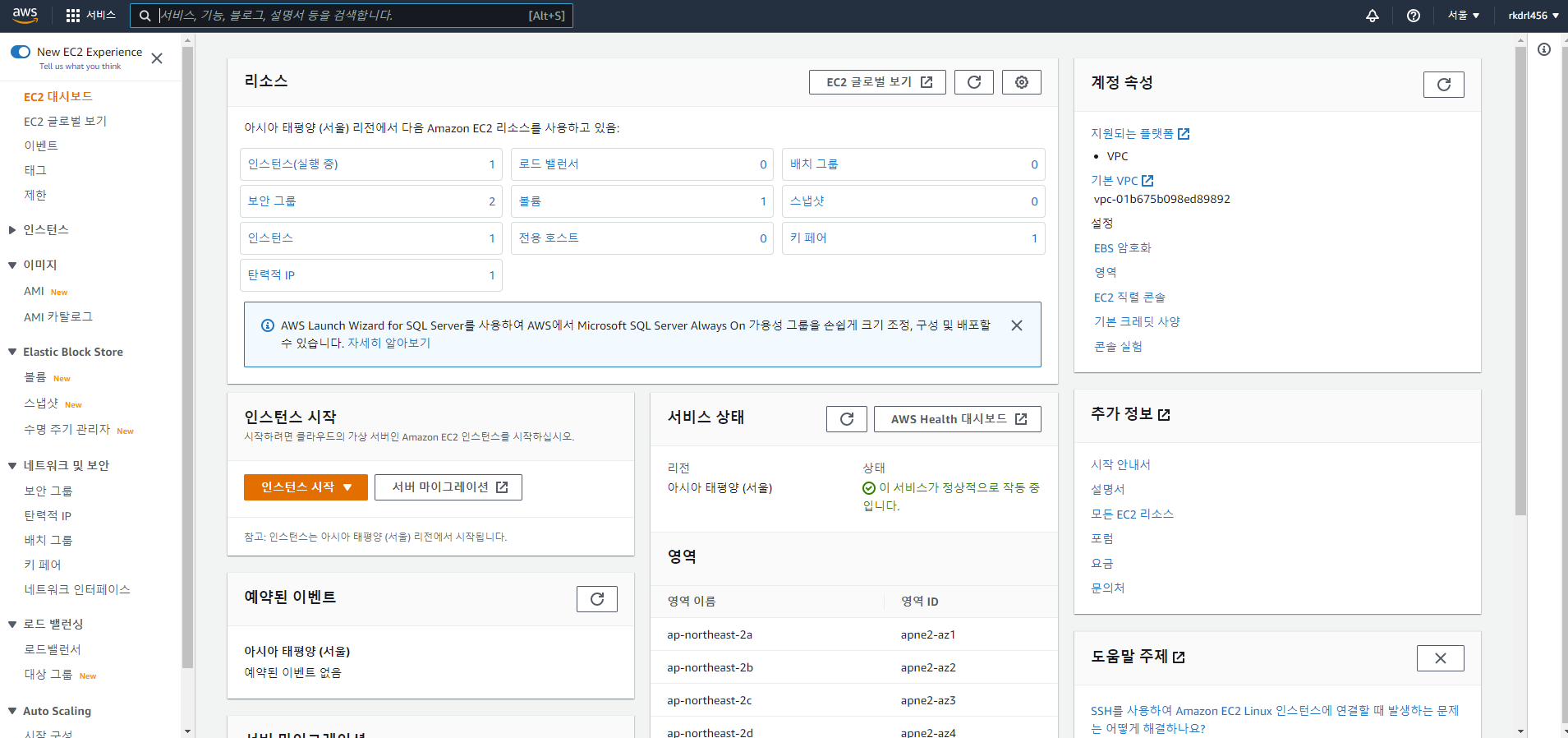This screenshot has width=1568, height=738.
Task: Close the New EC2 Experience banner
Action: (x=157, y=58)
